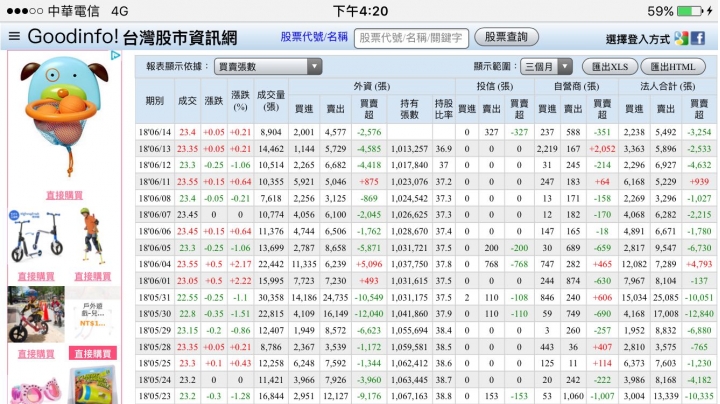The width and height of the screenshot is (720, 404).
Task: Open the 買賣張數 report basis dropdown
Action: pyautogui.click(x=268, y=67)
